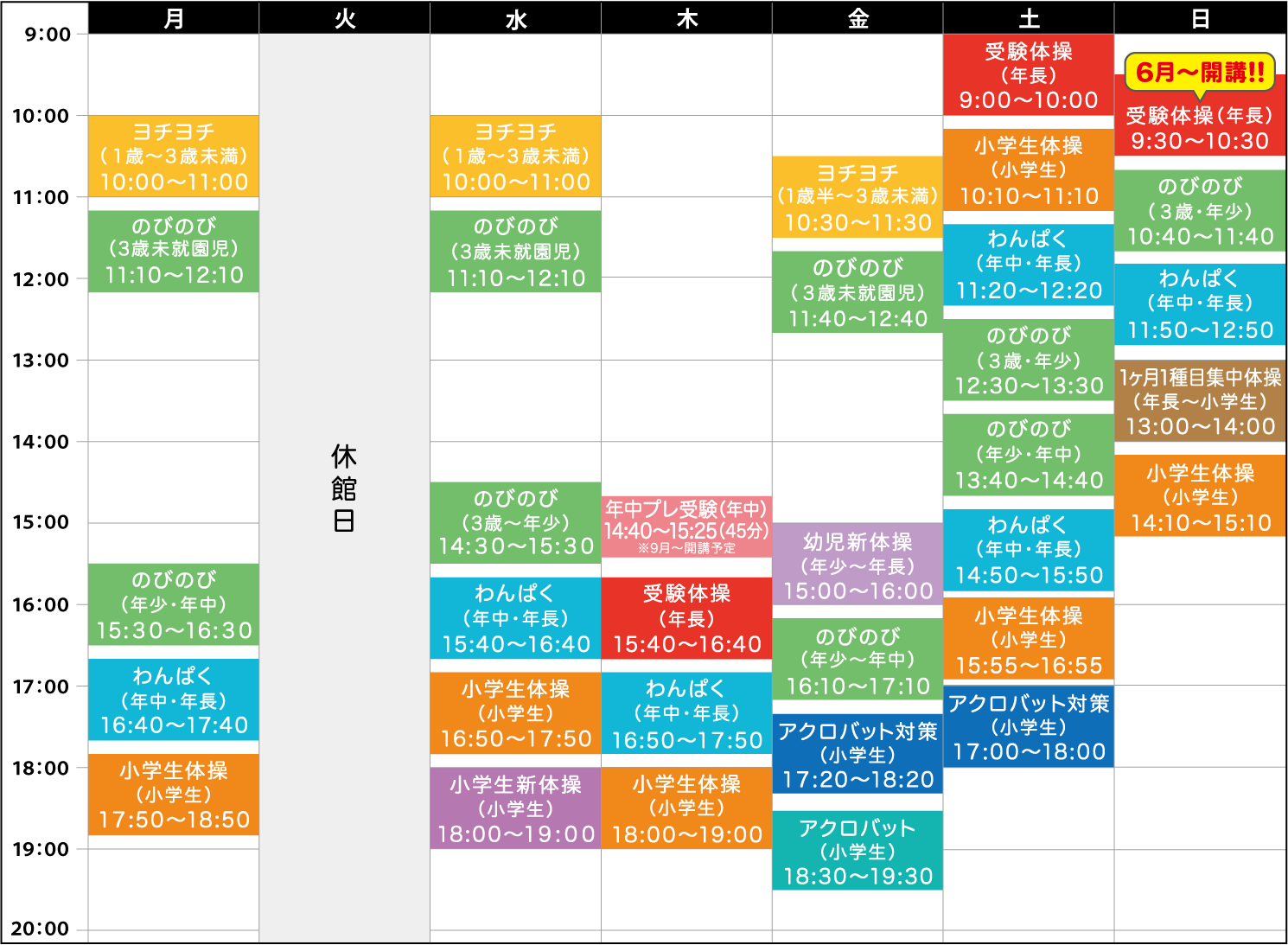This screenshot has height=945, width=1288.
Task: Choose the 小学生体操 17:50〜18:50 class block
Action: coord(174,795)
